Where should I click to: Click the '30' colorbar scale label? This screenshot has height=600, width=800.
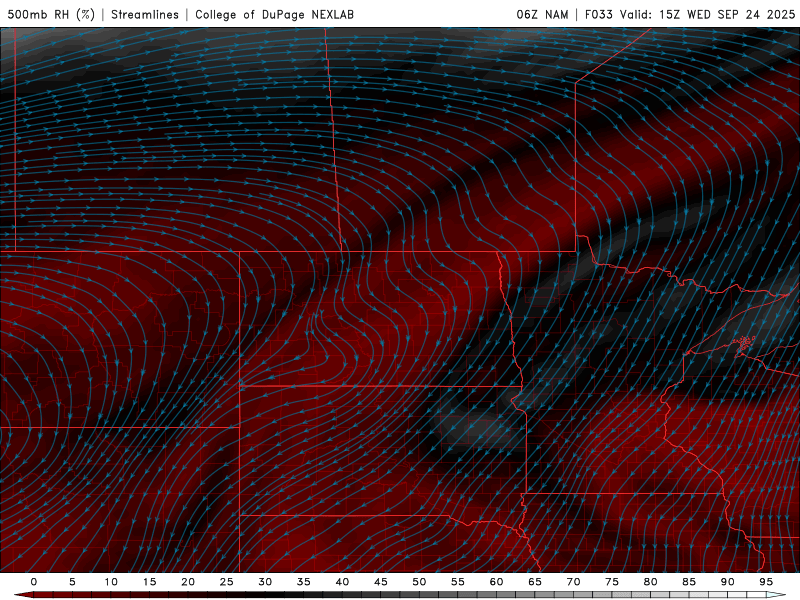click(x=265, y=582)
